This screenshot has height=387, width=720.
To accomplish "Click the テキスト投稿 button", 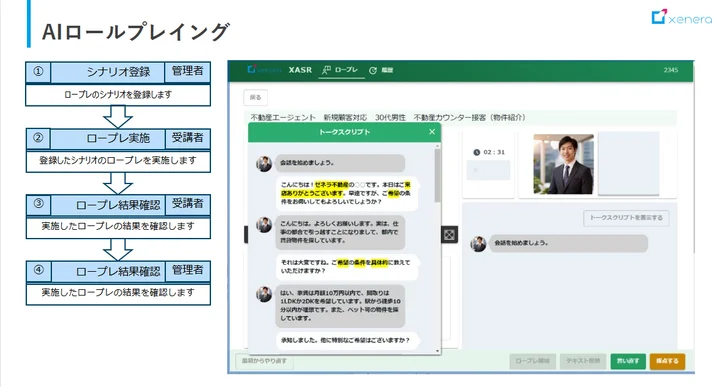I will click(x=583, y=361).
